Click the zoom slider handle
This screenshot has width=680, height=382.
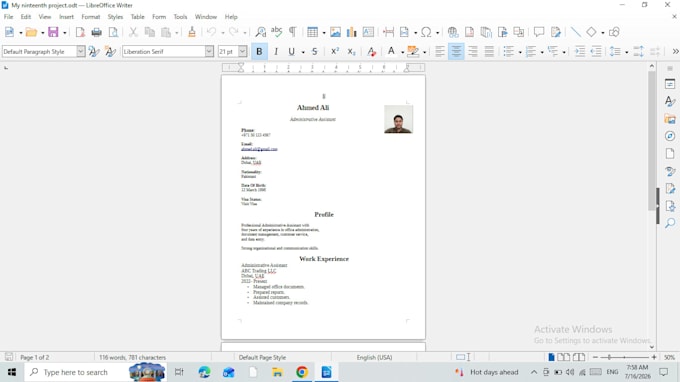[x=609, y=357]
